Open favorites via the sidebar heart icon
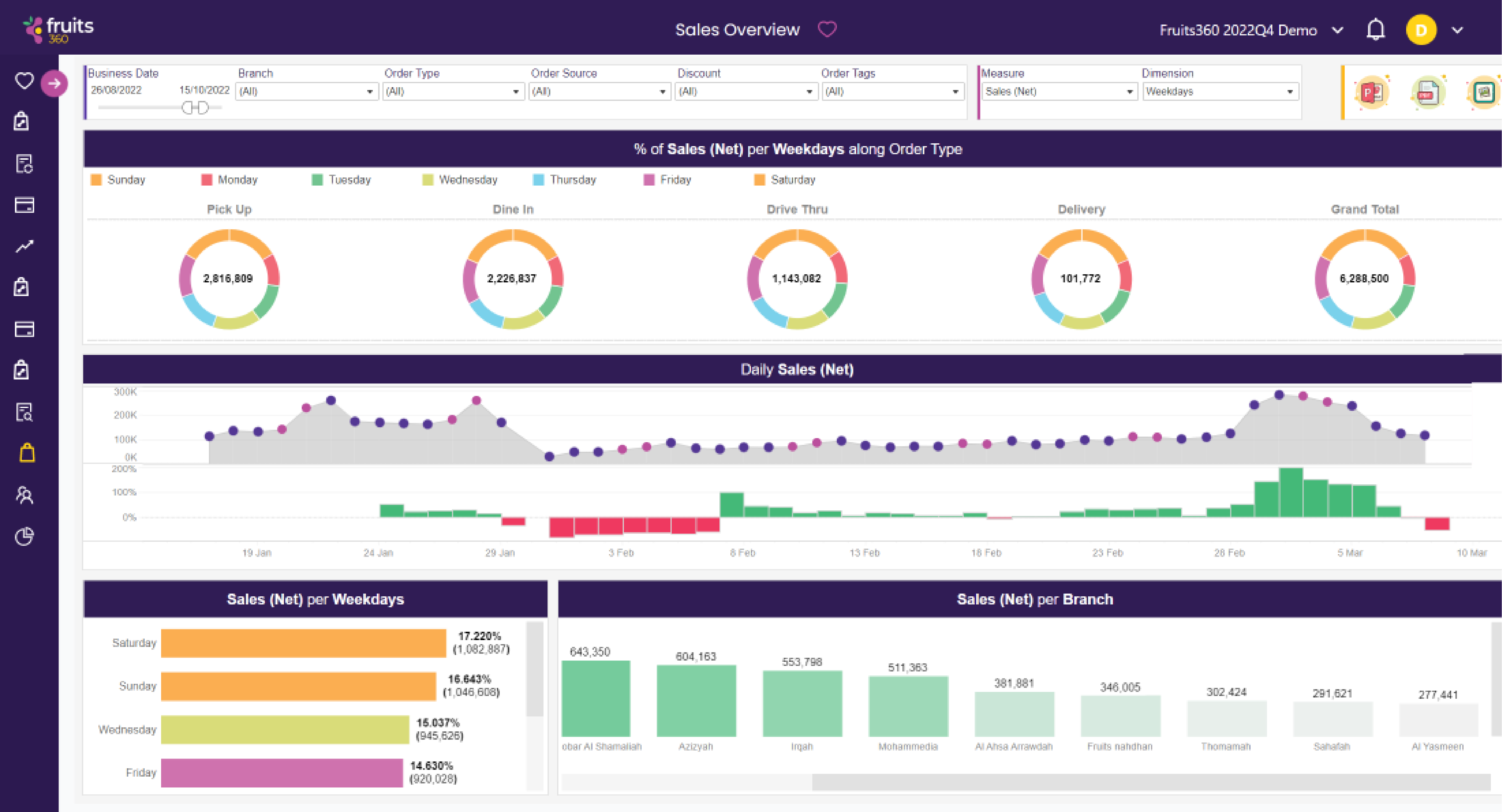This screenshot has width=1502, height=812. click(24, 80)
